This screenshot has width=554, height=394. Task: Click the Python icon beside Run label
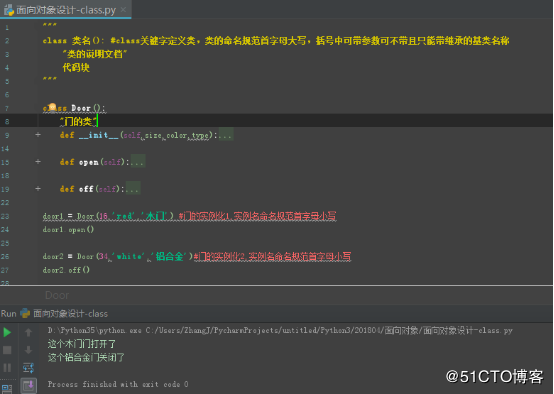click(x=25, y=313)
